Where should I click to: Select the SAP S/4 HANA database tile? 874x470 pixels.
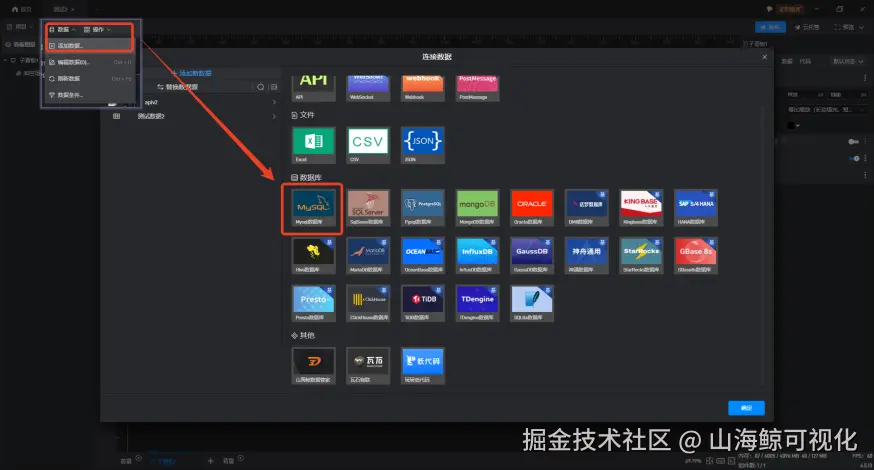(696, 208)
